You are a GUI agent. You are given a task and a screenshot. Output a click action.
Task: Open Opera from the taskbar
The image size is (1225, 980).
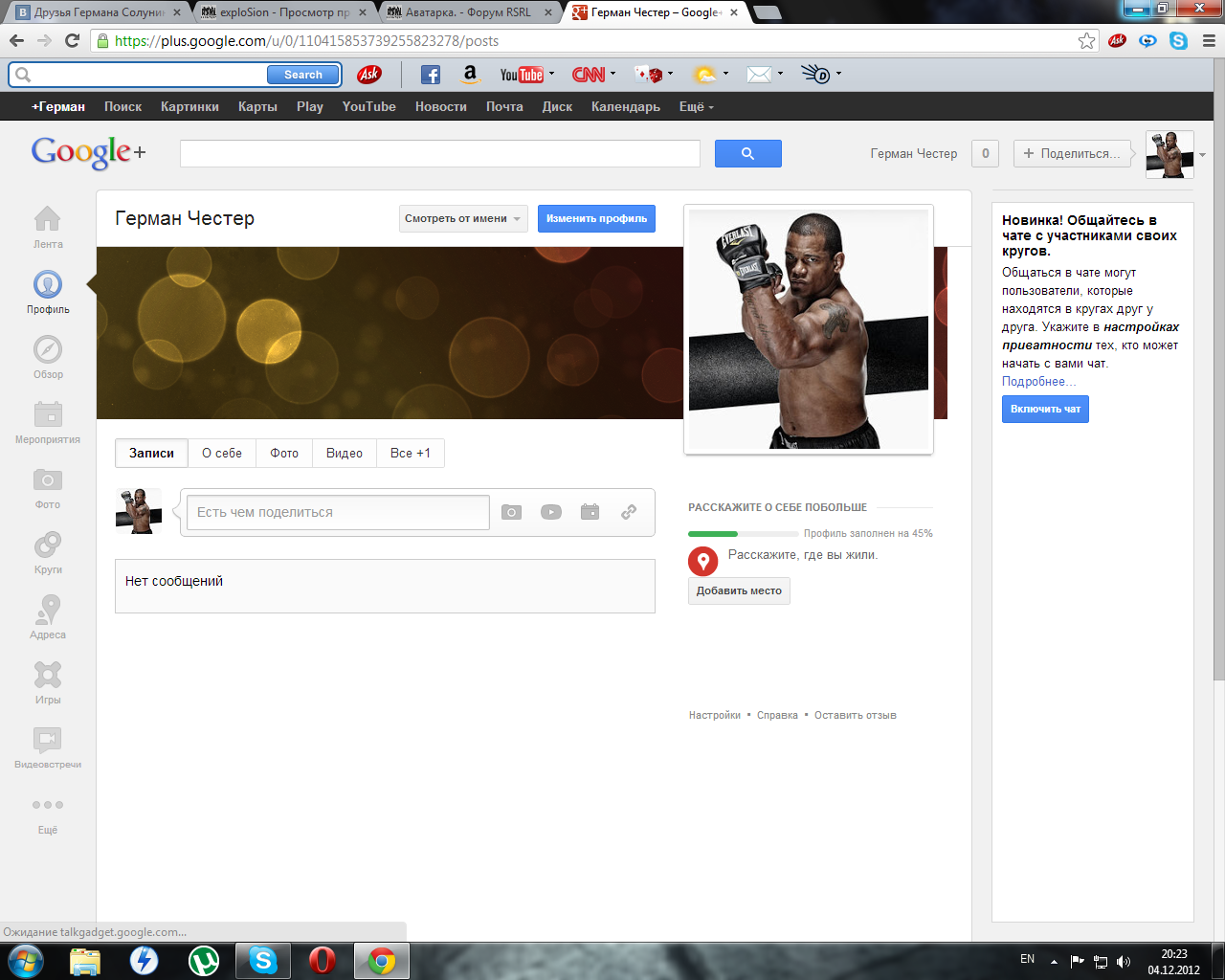pyautogui.click(x=323, y=960)
